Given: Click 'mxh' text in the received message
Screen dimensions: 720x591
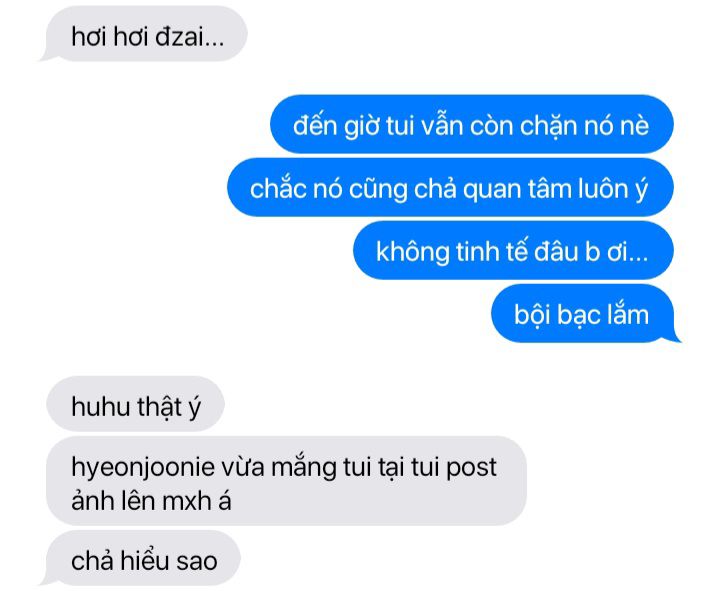Looking at the screenshot, I should 186,501.
